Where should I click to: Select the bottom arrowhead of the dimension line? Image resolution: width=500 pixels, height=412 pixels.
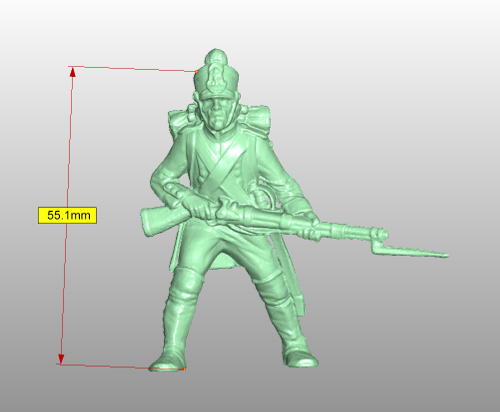61,359
